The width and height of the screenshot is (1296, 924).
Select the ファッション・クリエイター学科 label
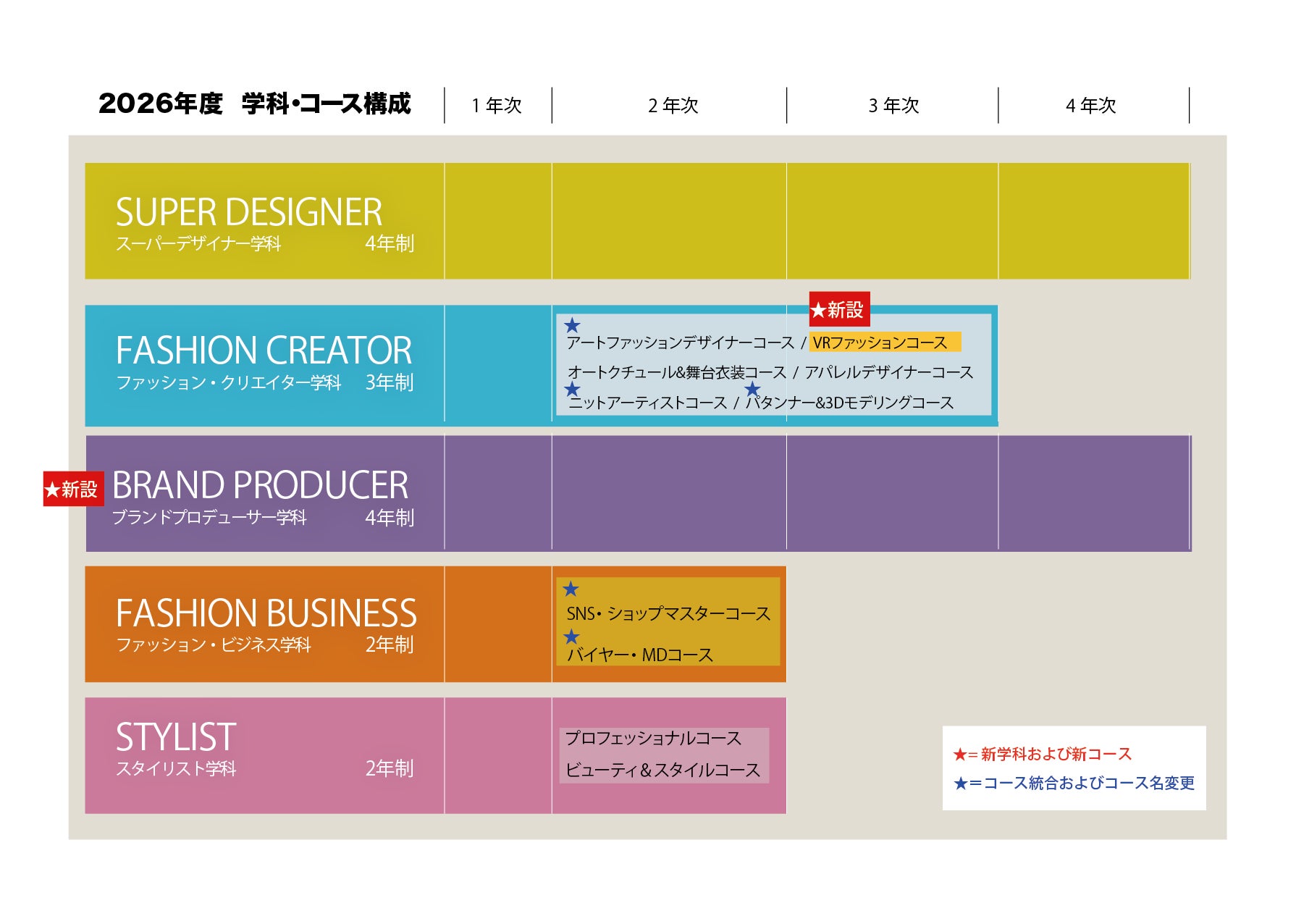[229, 382]
